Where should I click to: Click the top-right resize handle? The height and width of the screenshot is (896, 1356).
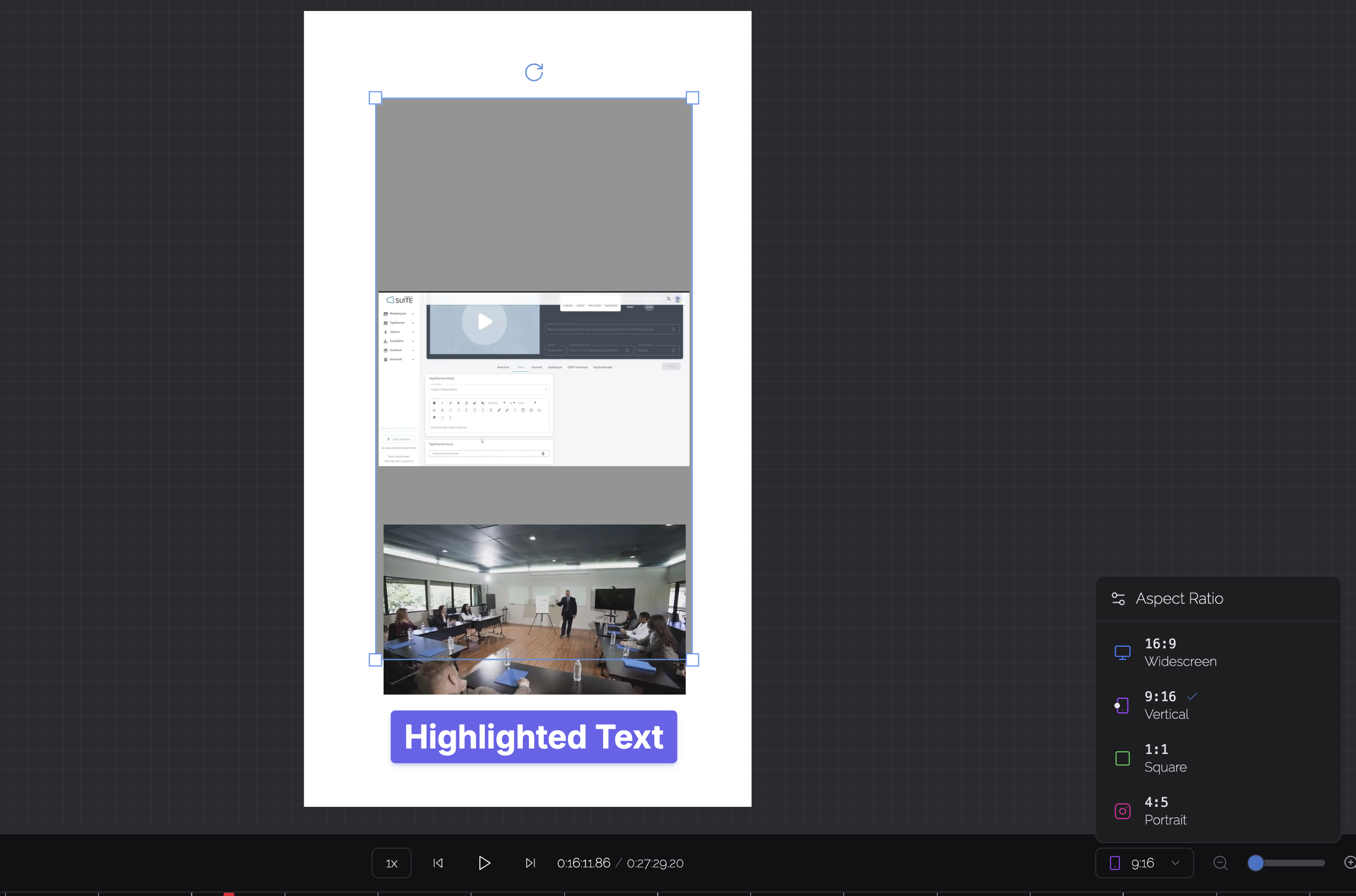[692, 98]
